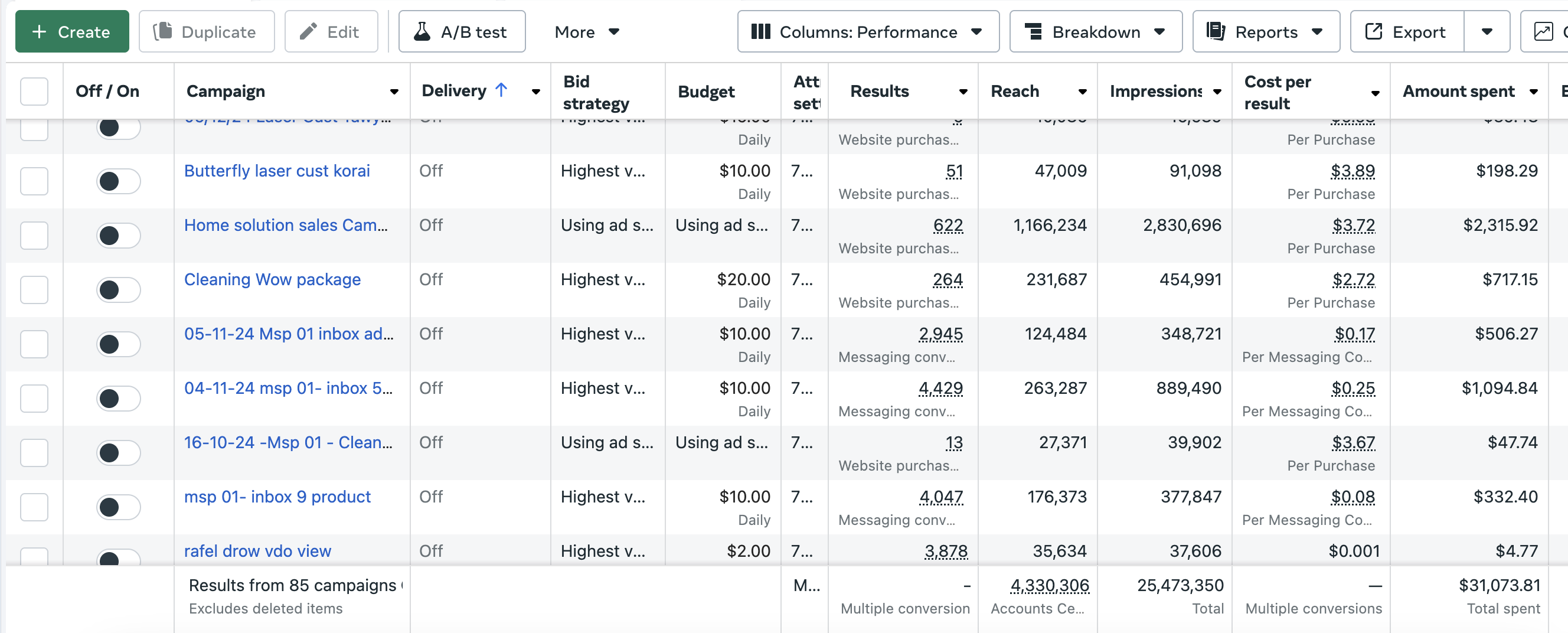Click the Delivery sort arrow icon
This screenshot has width=1568, height=633.
(501, 91)
